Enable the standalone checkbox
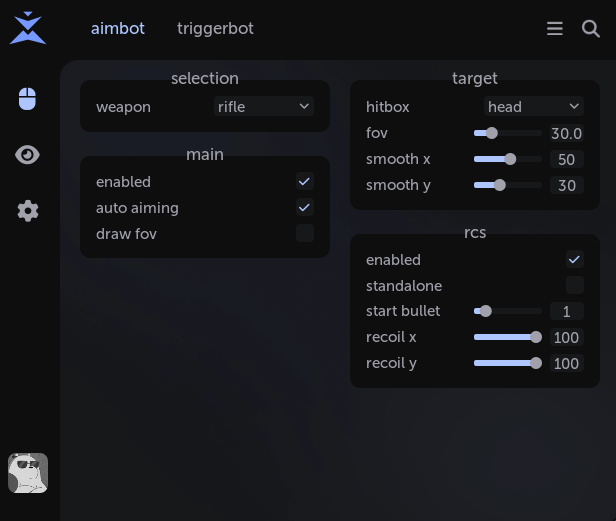 coord(575,286)
